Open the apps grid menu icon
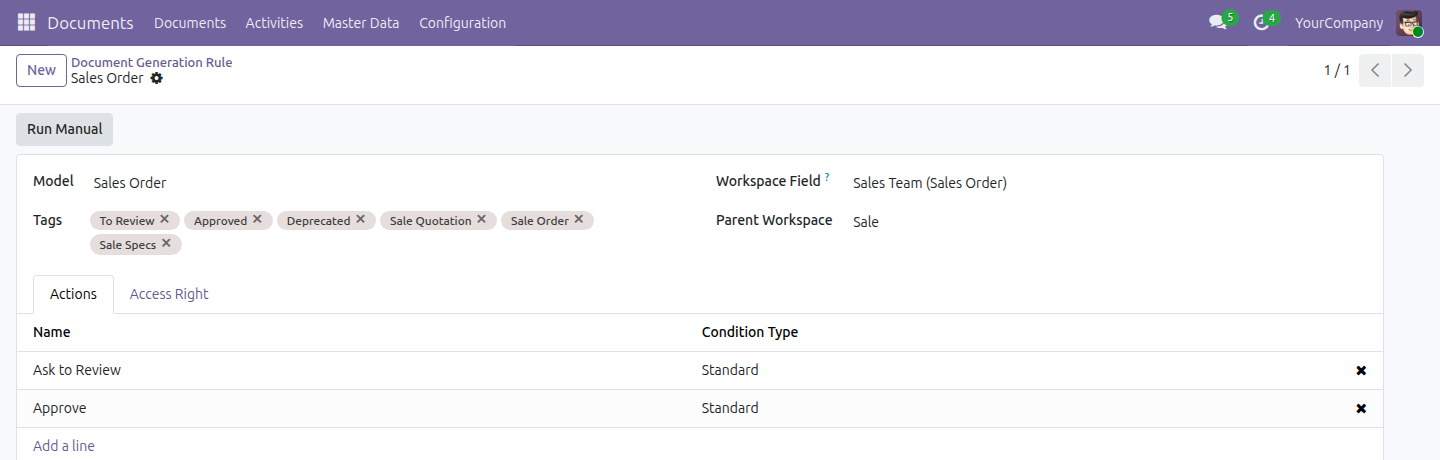Screen dimensions: 1440x460 (26, 22)
